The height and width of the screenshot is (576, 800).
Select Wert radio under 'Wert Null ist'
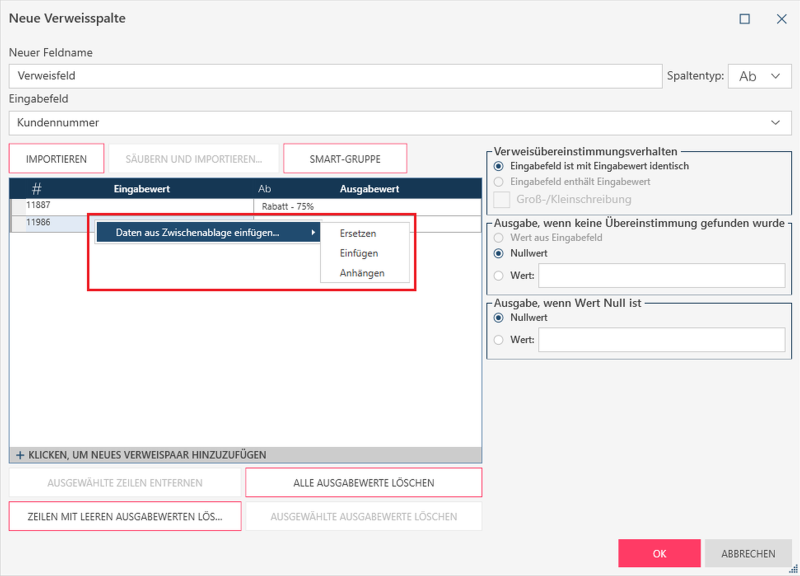point(499,340)
